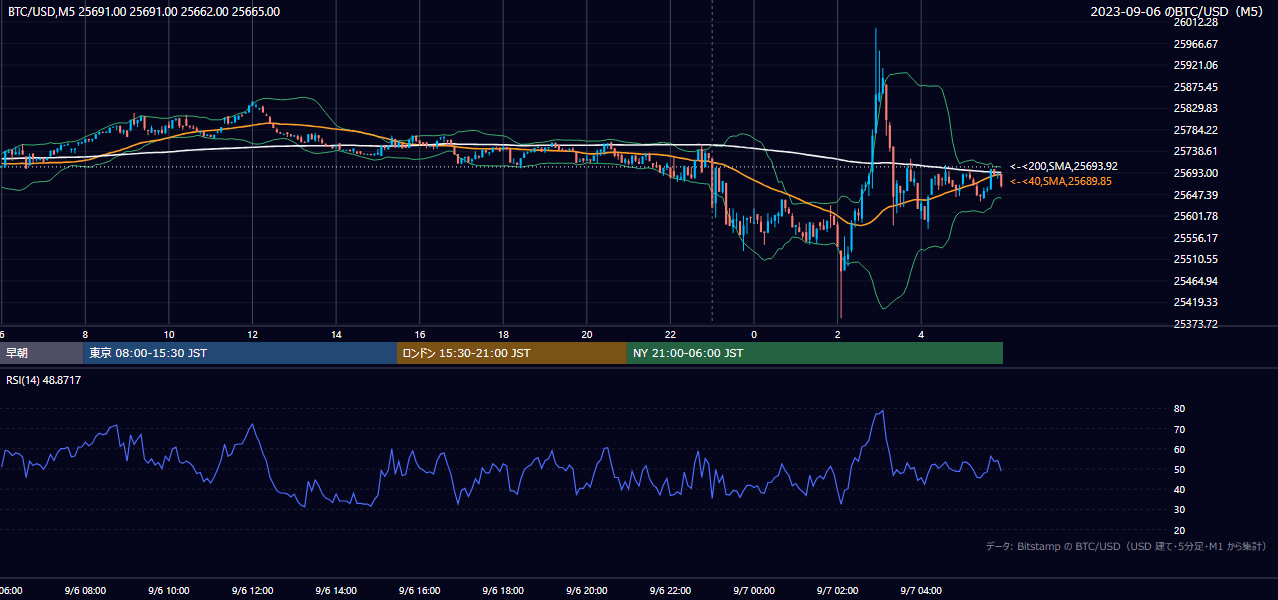
Task: Click RSI scale level 70
Action: tap(1179, 429)
